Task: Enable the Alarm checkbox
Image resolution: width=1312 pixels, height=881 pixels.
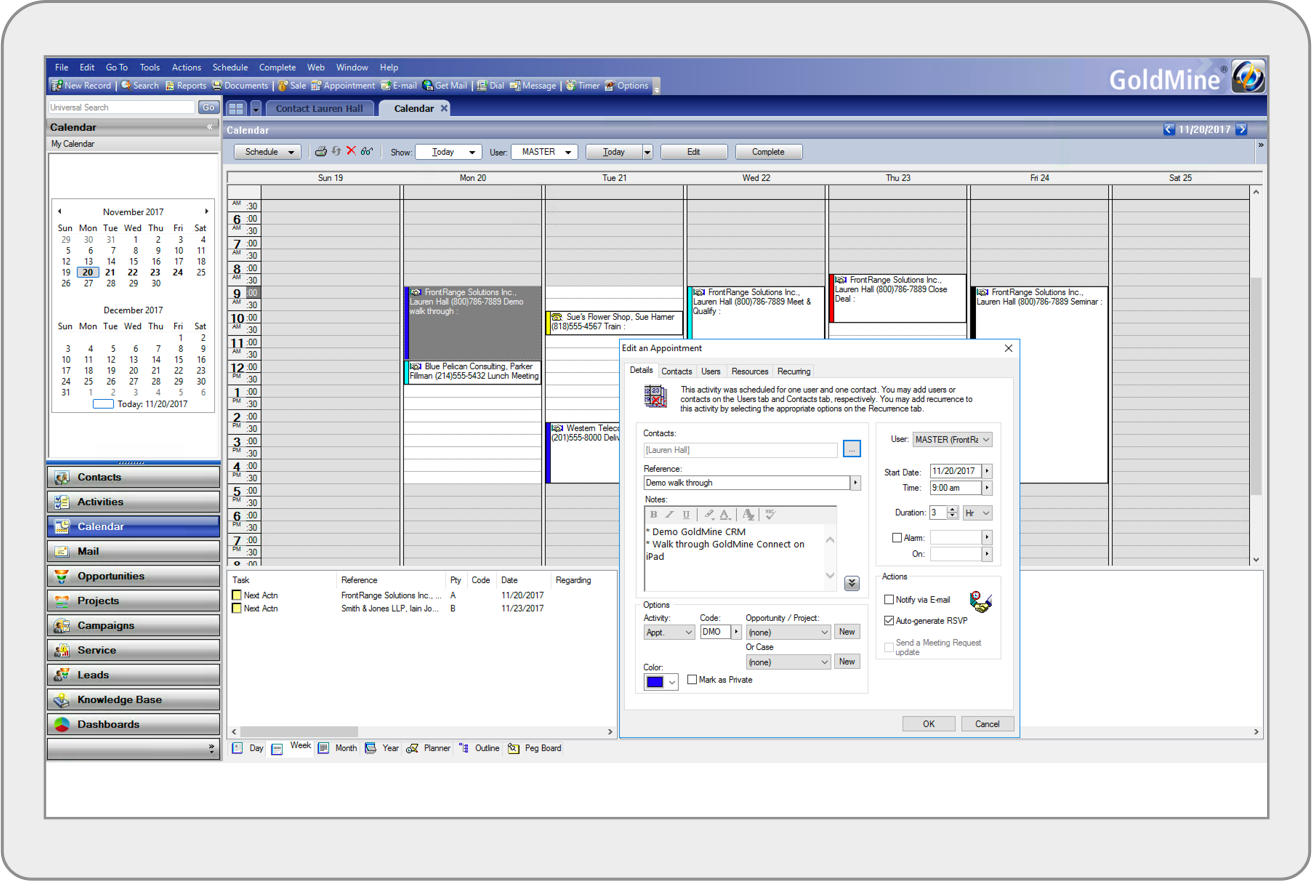Action: (x=897, y=538)
